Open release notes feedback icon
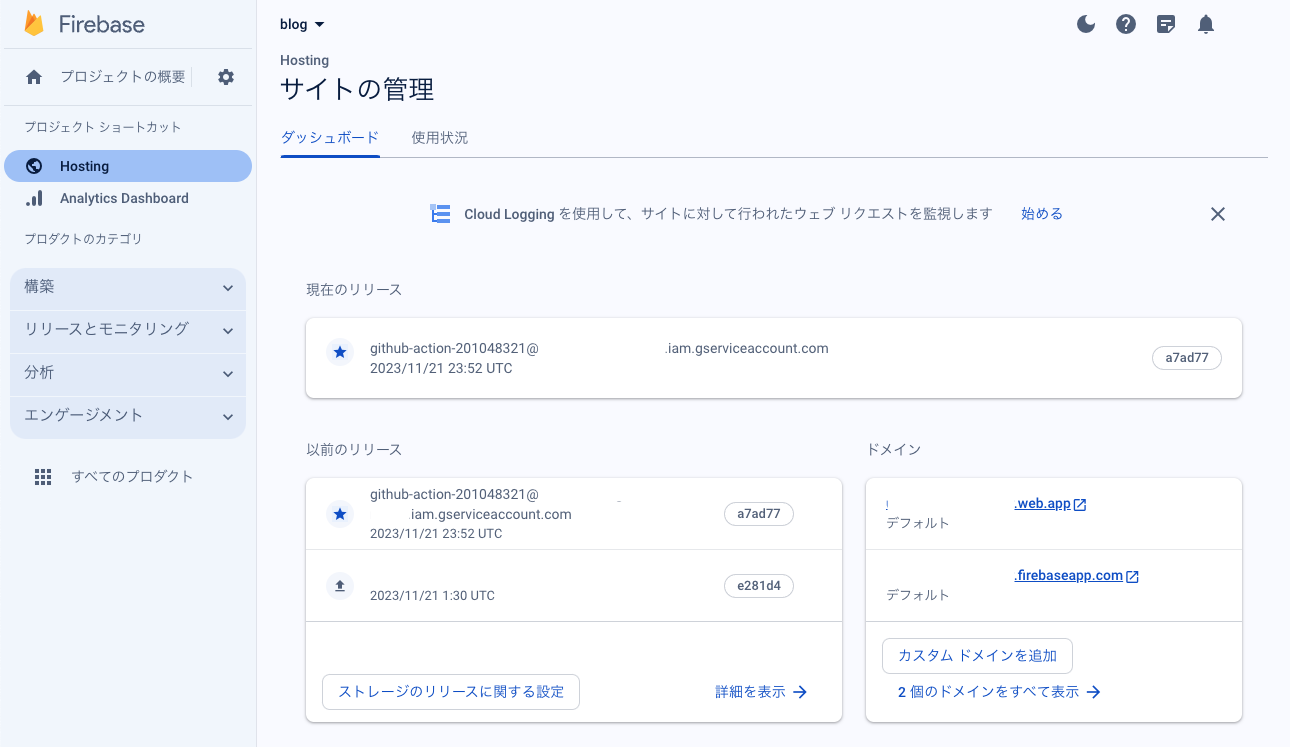Image resolution: width=1290 pixels, height=747 pixels. pos(1166,24)
